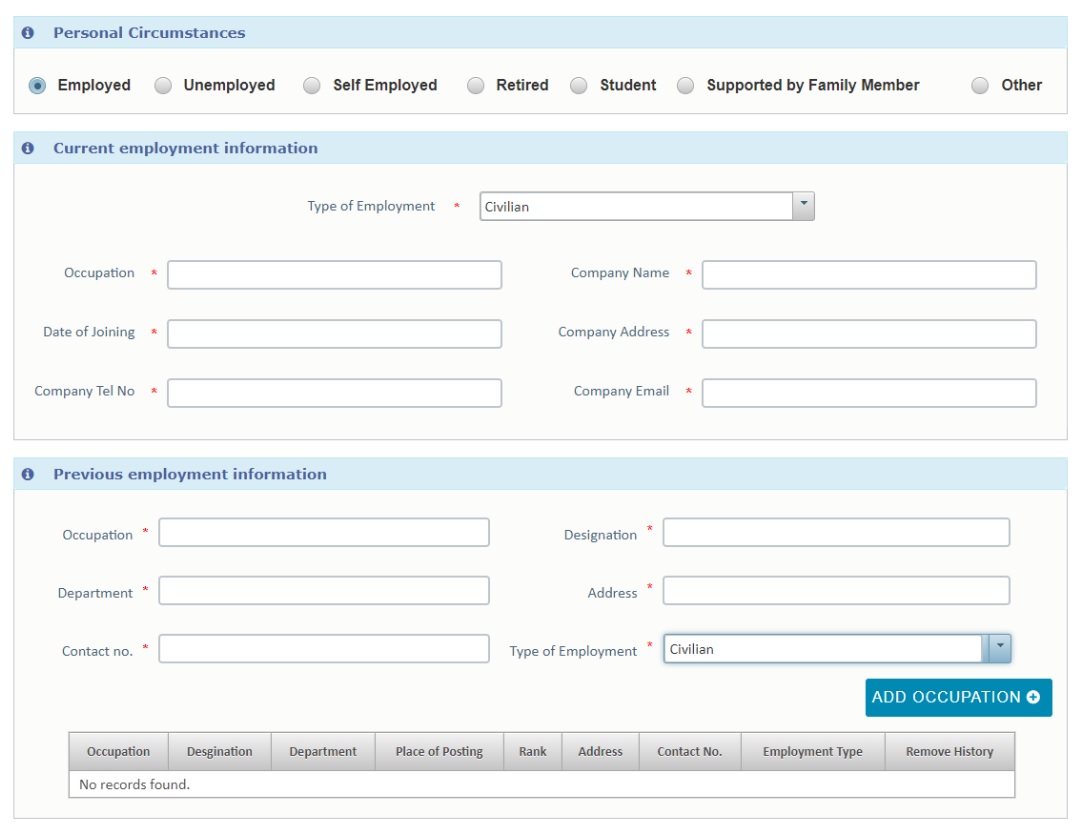Focus the Company Email field
The width and height of the screenshot is (1079, 840).
[869, 393]
